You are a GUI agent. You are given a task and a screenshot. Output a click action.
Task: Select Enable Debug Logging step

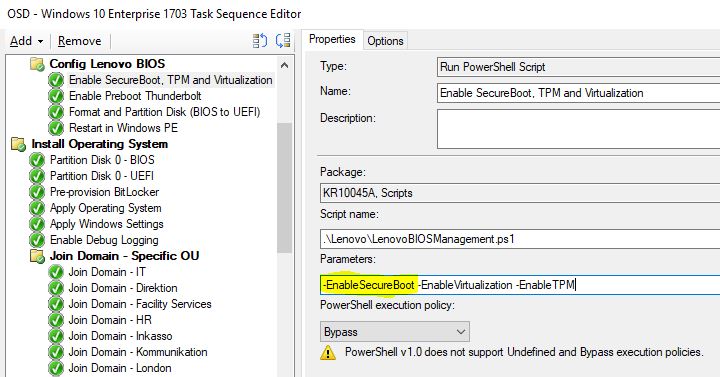click(x=104, y=240)
